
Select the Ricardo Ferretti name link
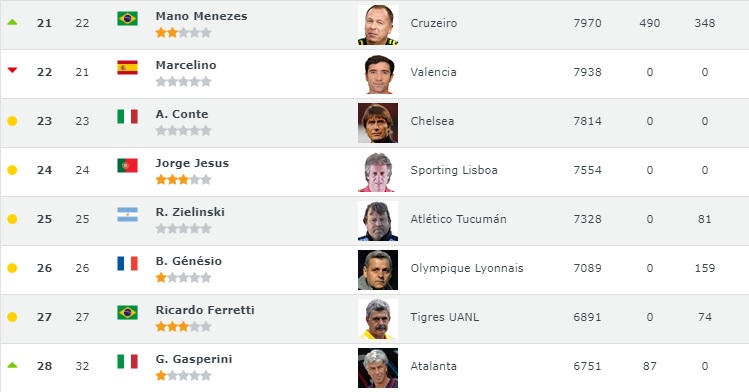[x=205, y=310]
